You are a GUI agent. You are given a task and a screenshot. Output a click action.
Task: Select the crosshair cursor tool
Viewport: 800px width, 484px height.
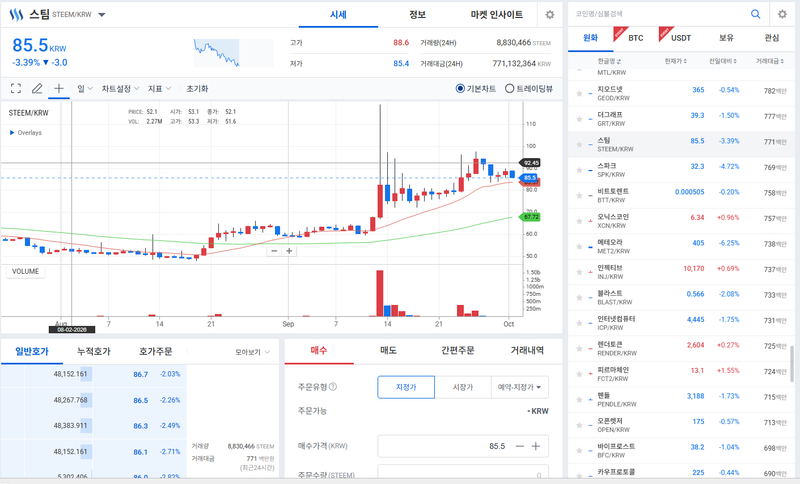click(x=59, y=88)
